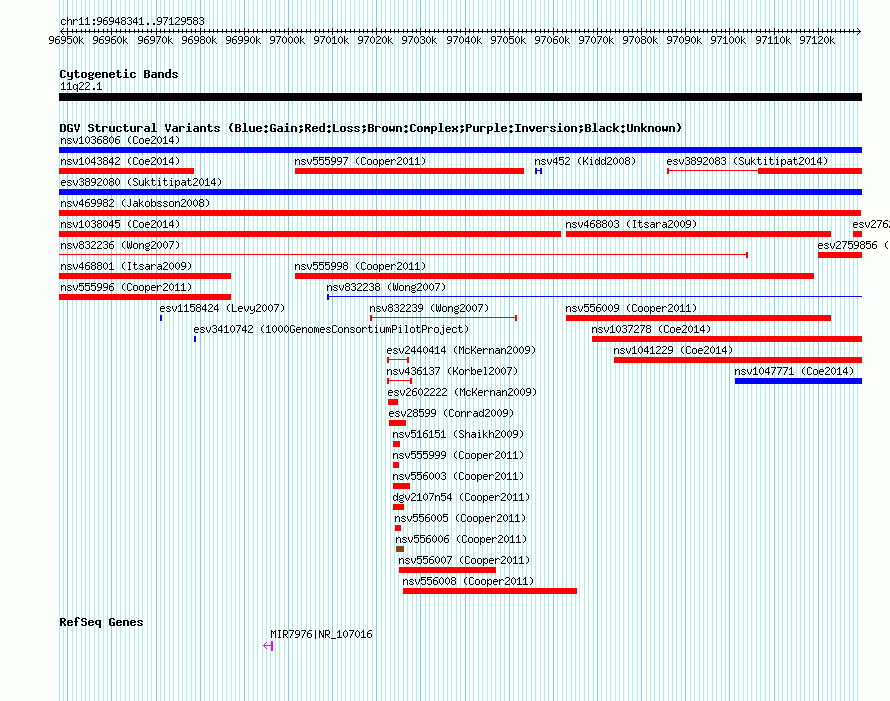Click the esv1158424 (Levy2007) blue marker
The image size is (890, 701).
click(x=161, y=318)
